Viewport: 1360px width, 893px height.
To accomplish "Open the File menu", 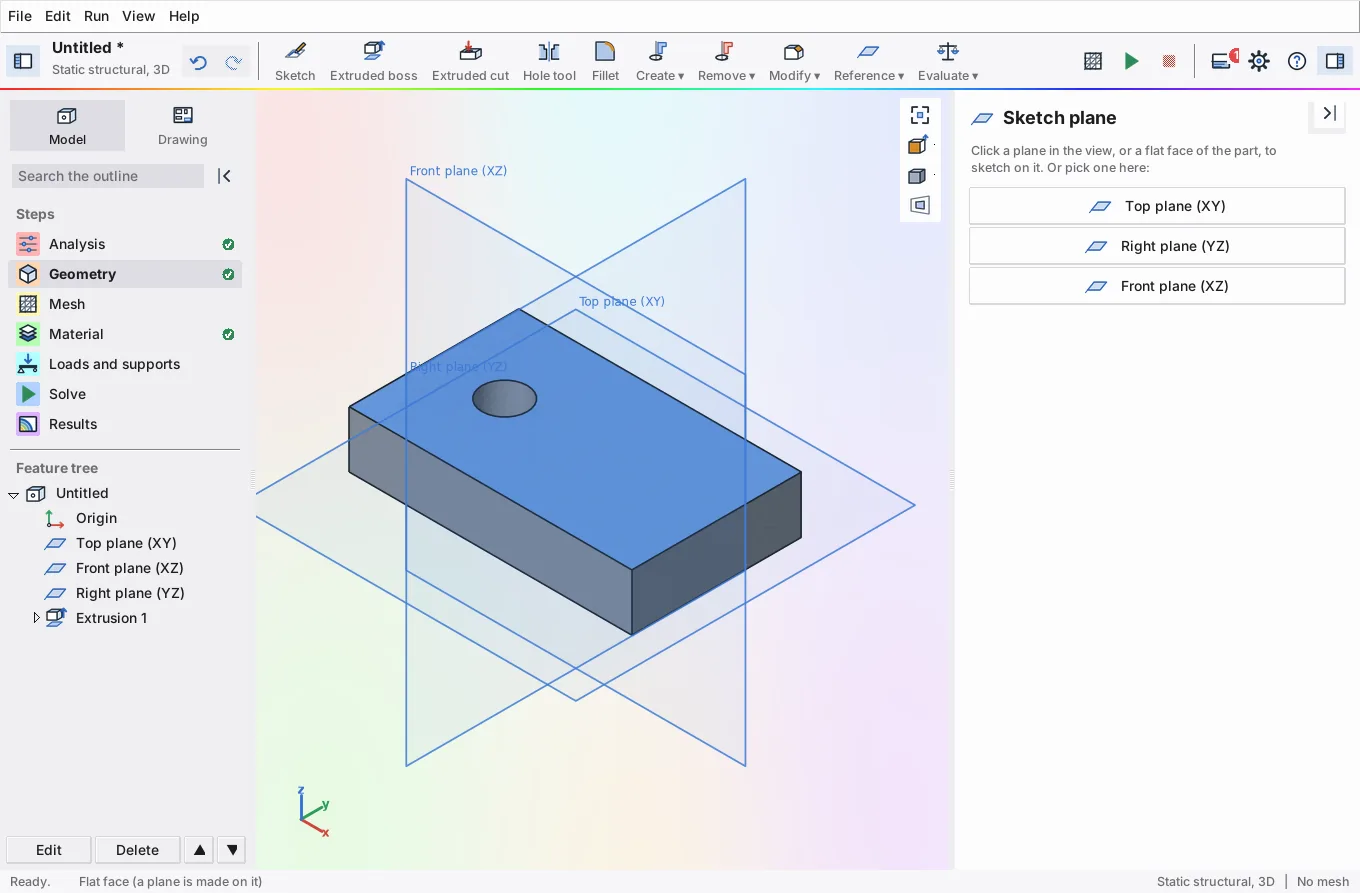I will (x=20, y=16).
